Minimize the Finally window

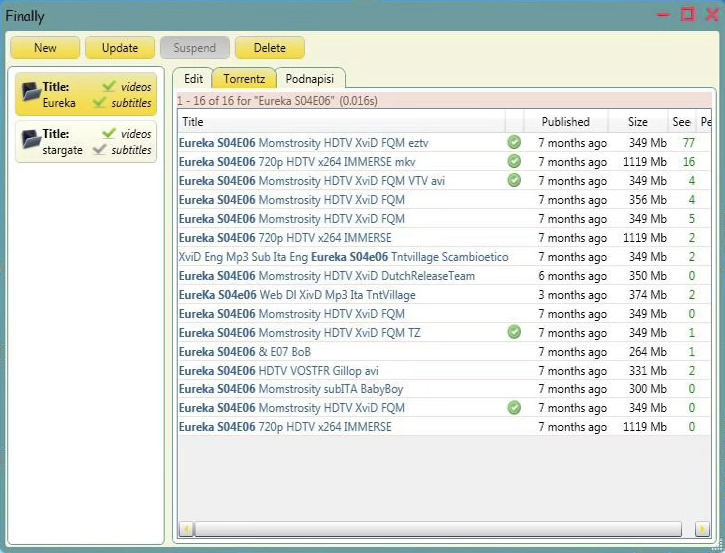pos(664,15)
